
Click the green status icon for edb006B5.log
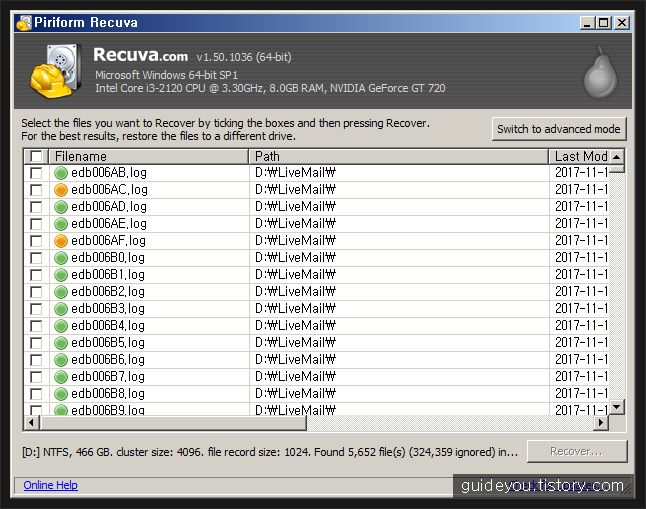coord(61,343)
